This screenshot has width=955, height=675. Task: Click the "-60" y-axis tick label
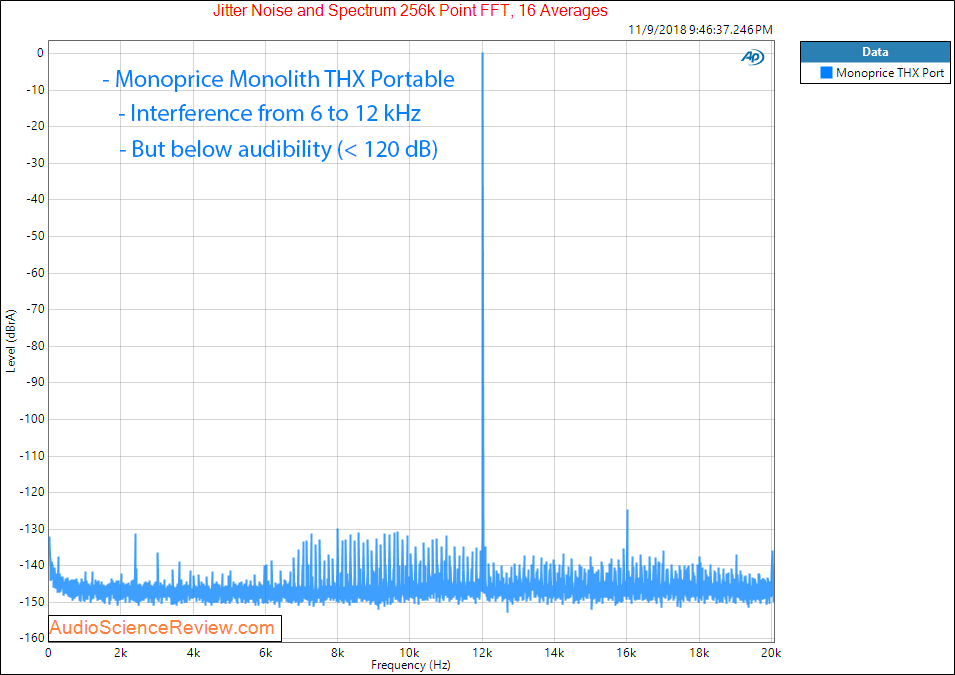click(35, 272)
